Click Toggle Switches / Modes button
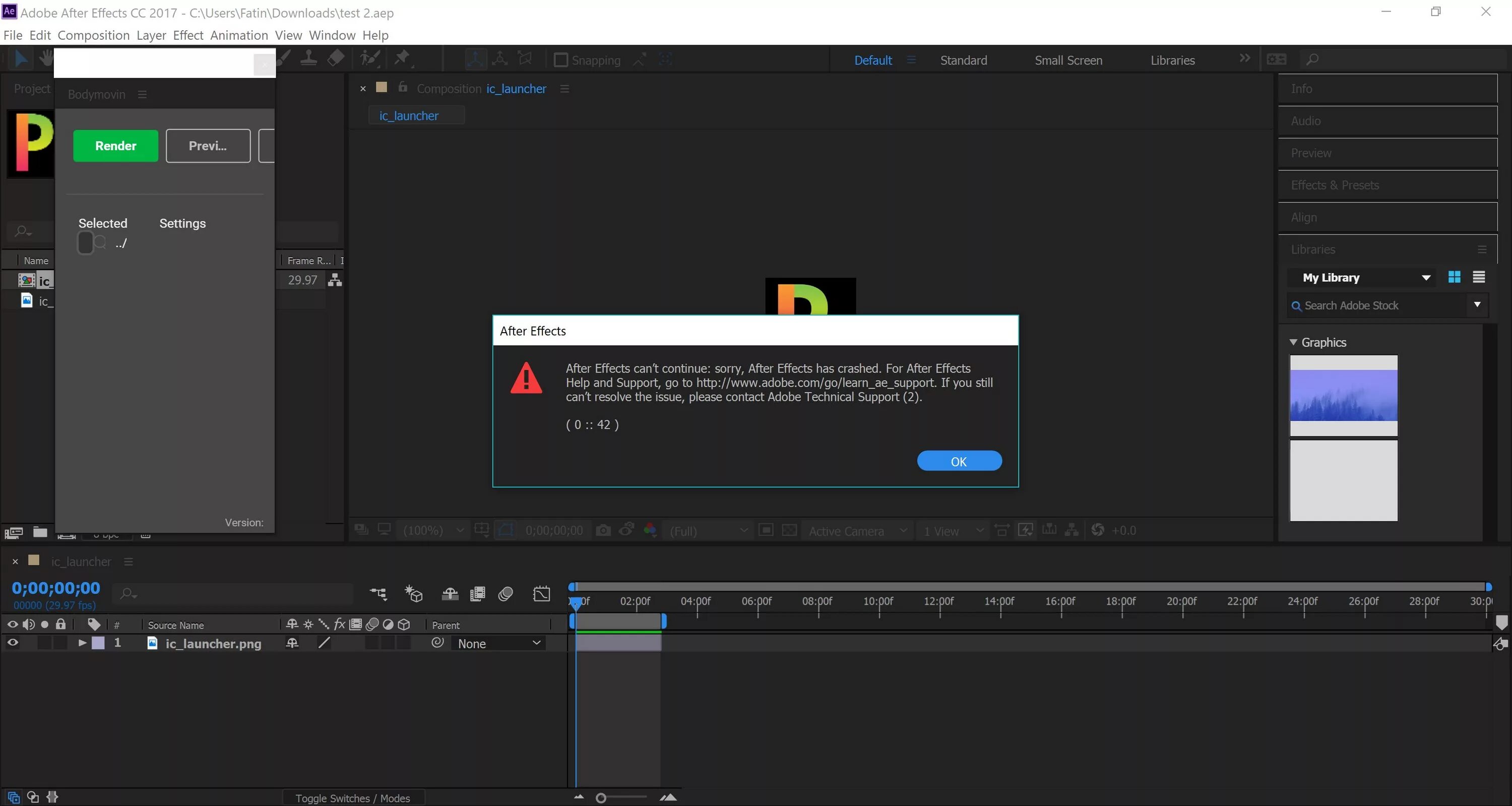1512x806 pixels. pos(353,798)
